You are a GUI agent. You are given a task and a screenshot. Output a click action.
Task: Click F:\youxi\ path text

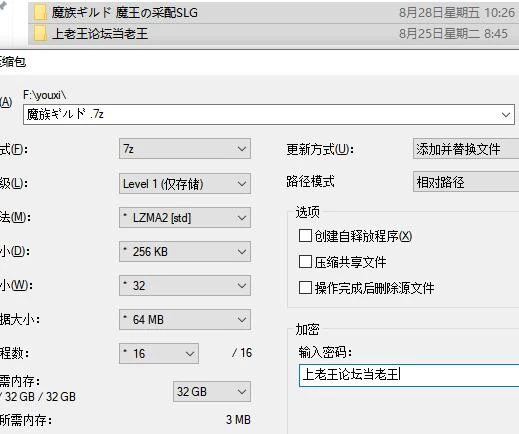pos(45,95)
